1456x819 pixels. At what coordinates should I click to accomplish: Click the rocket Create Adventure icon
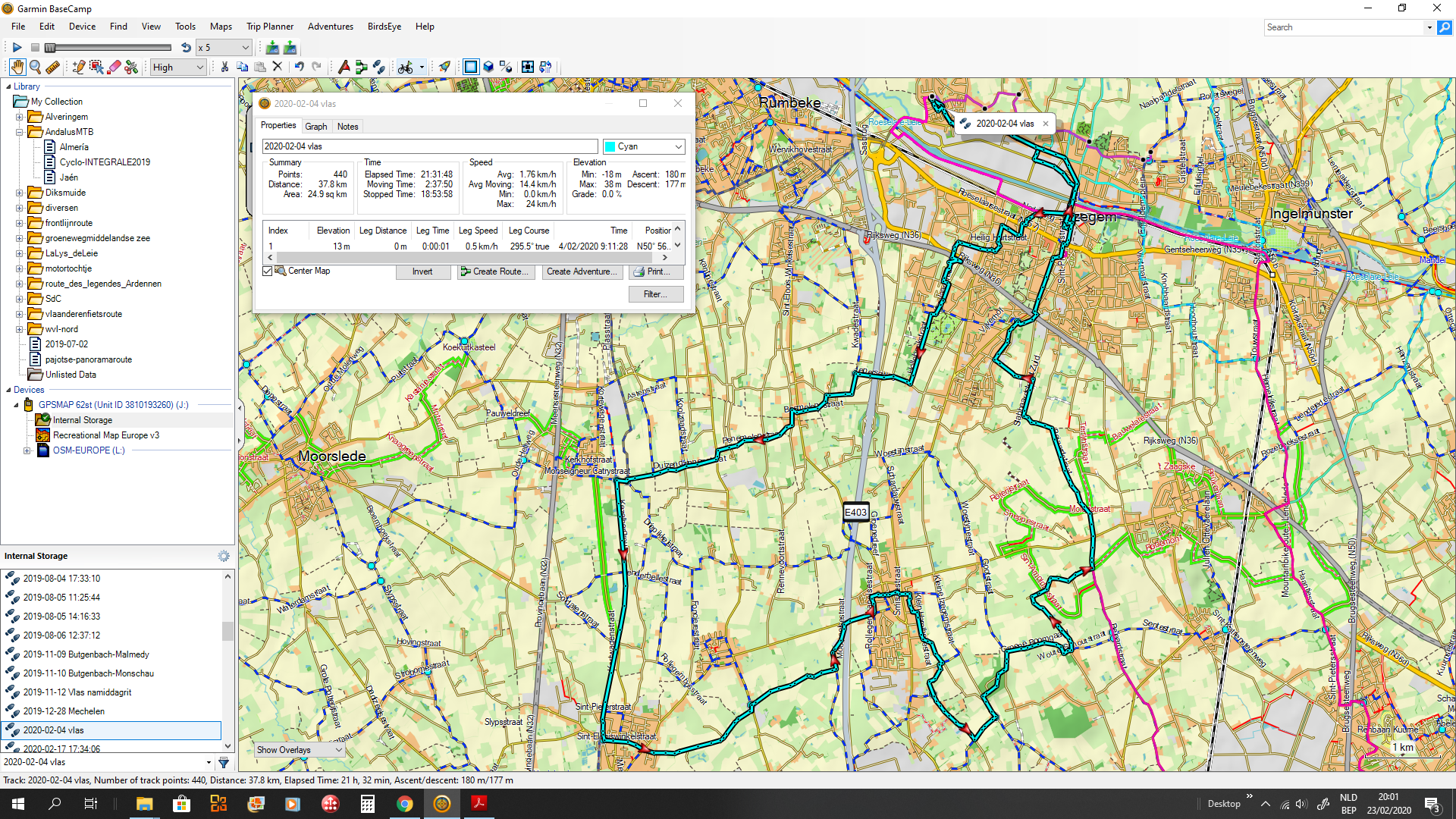click(x=444, y=67)
